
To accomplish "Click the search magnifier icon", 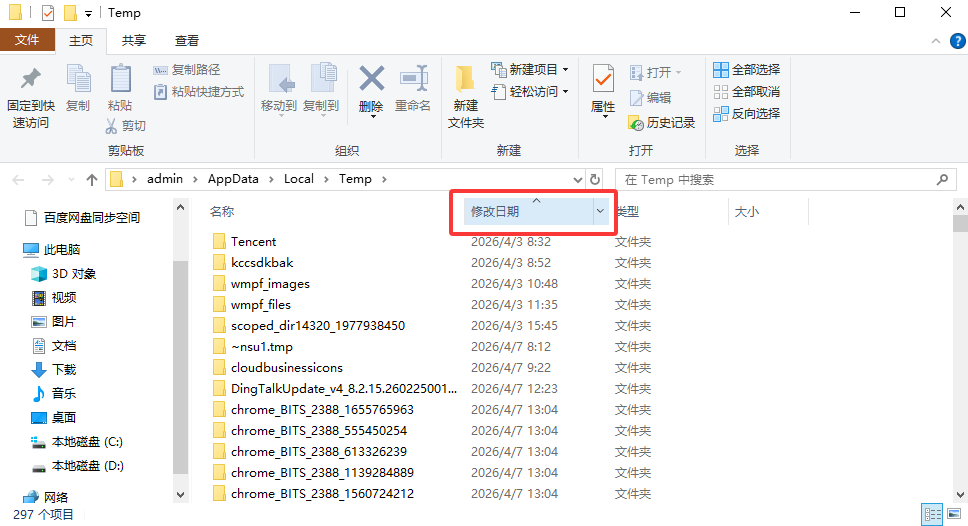I will (942, 180).
